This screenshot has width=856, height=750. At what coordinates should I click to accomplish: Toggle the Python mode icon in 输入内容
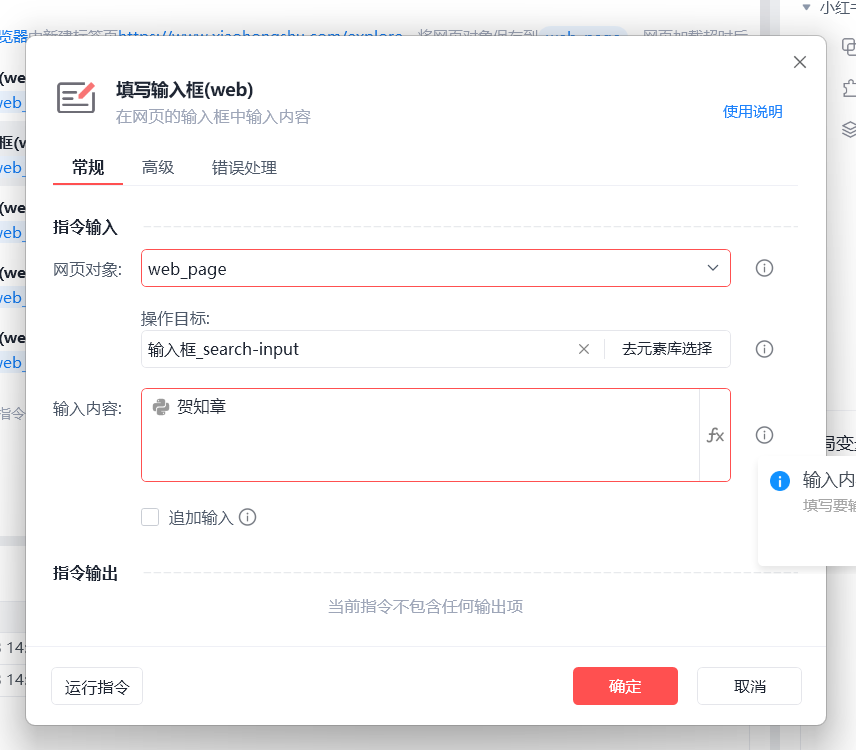coord(160,407)
